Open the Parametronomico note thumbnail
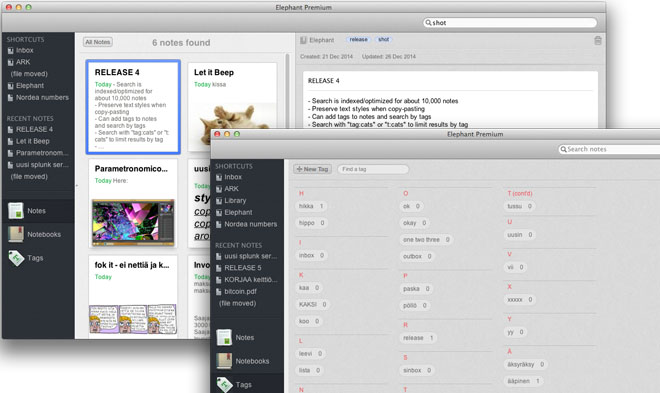 [x=133, y=223]
